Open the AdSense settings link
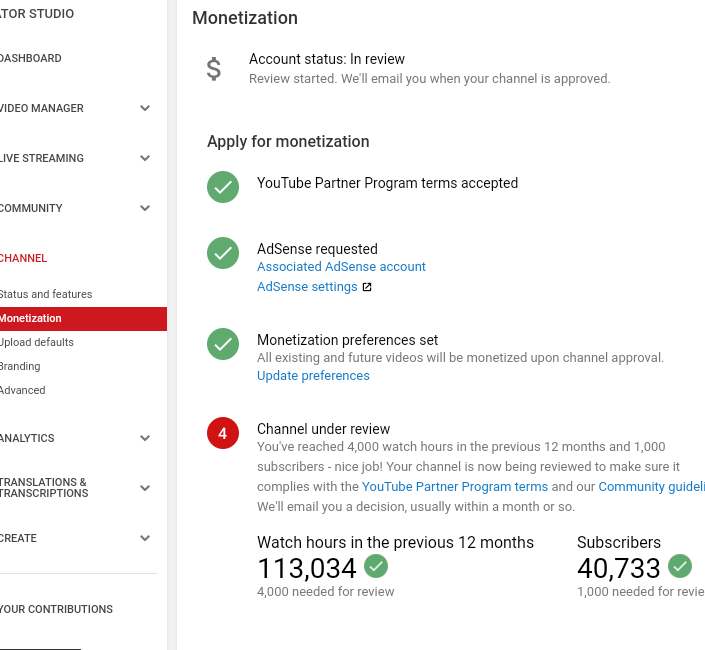This screenshot has height=650, width=705. (308, 287)
